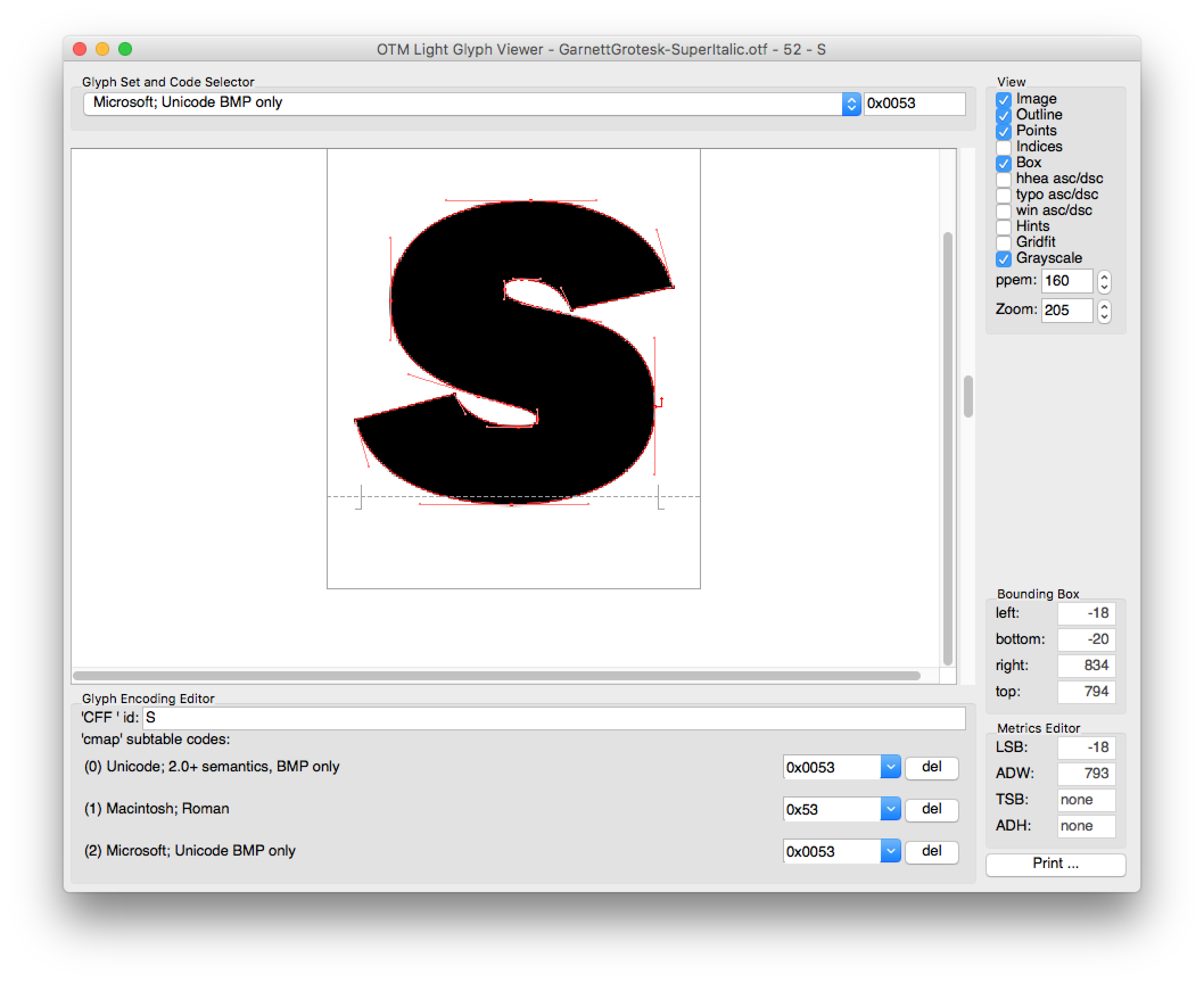Screen dimensions: 1204x983
Task: Click the ADH metrics field
Action: (1086, 826)
